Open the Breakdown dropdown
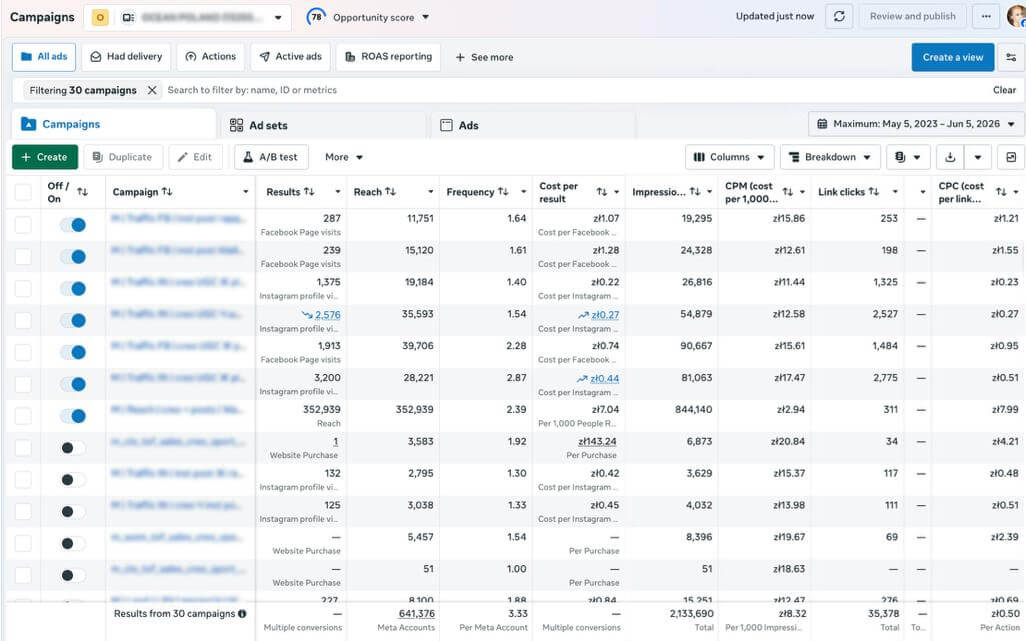The height and width of the screenshot is (641, 1026). [x=830, y=157]
